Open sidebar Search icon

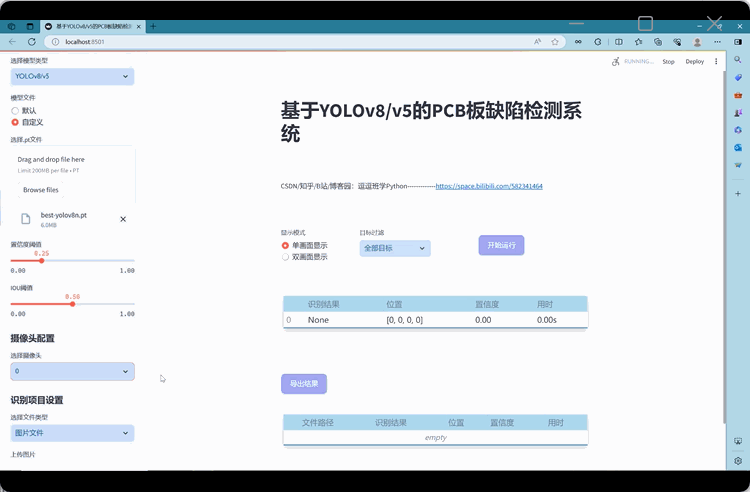[x=738, y=60]
